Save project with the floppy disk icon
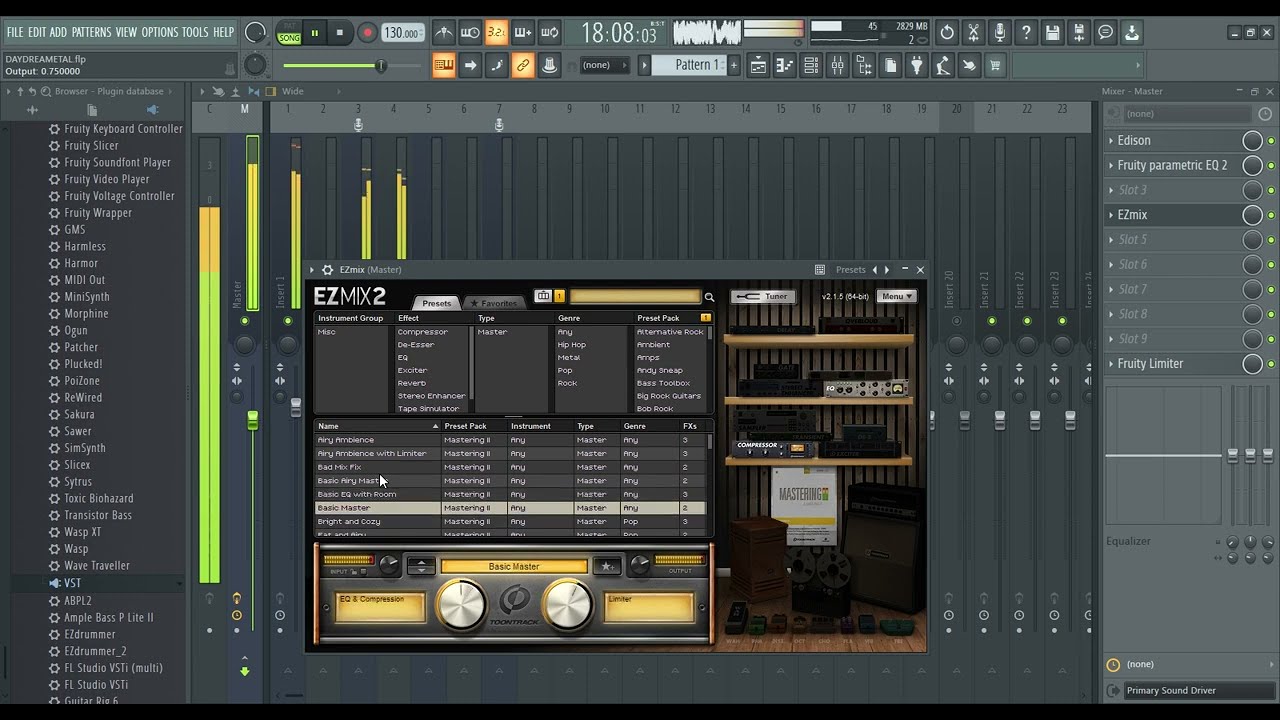The image size is (1280, 720). click(x=1052, y=33)
